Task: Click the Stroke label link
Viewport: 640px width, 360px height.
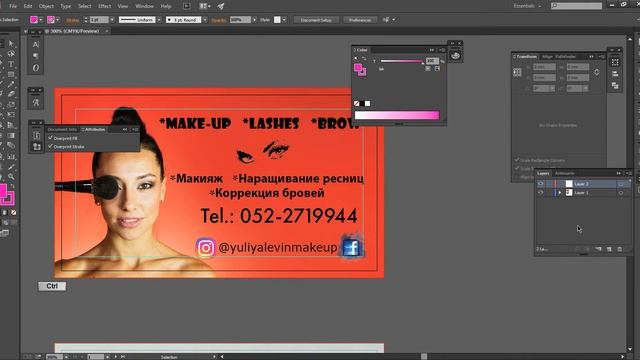Action: (73, 20)
